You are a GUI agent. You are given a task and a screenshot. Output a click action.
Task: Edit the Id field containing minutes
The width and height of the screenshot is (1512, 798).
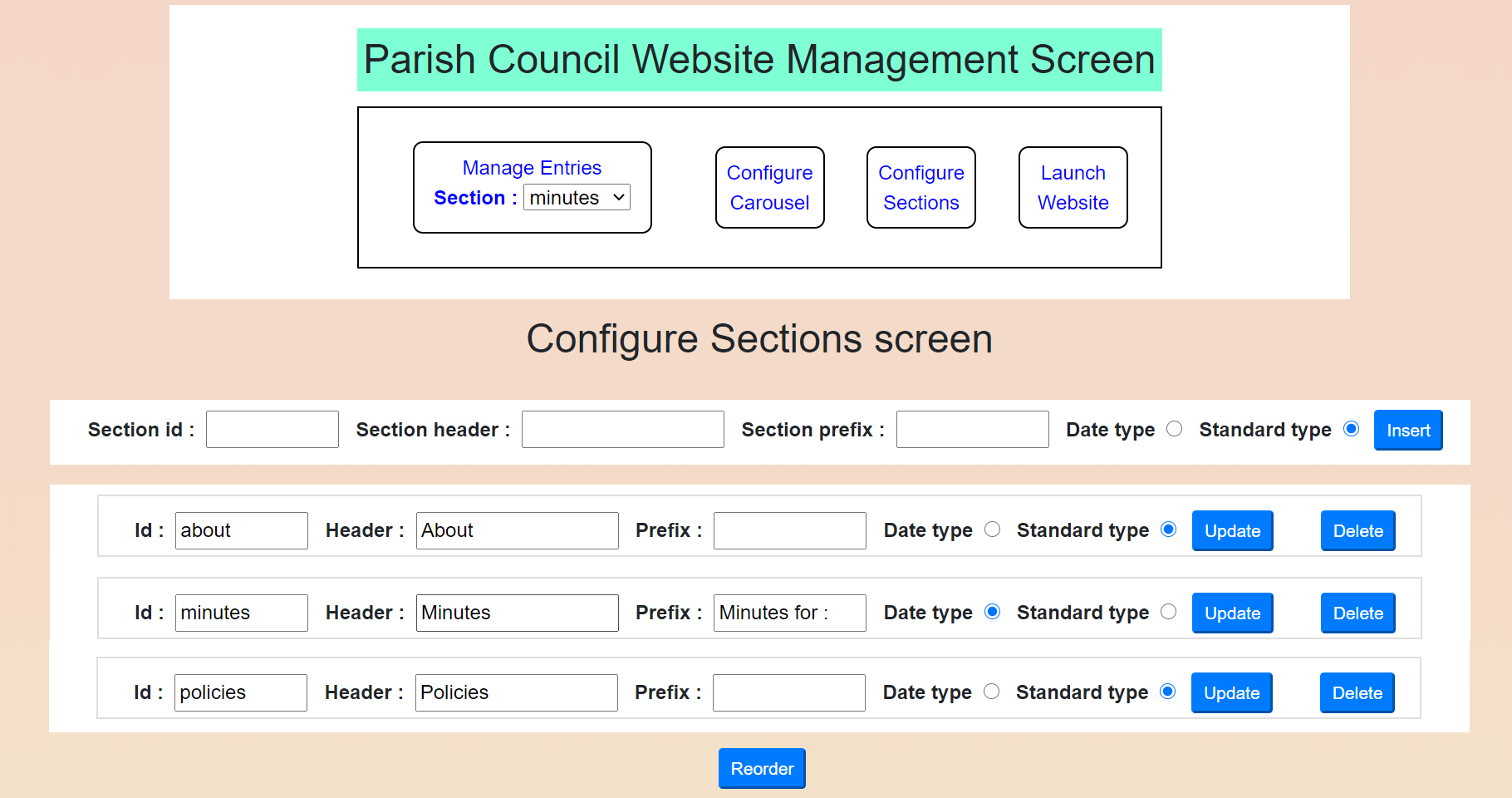click(x=241, y=613)
